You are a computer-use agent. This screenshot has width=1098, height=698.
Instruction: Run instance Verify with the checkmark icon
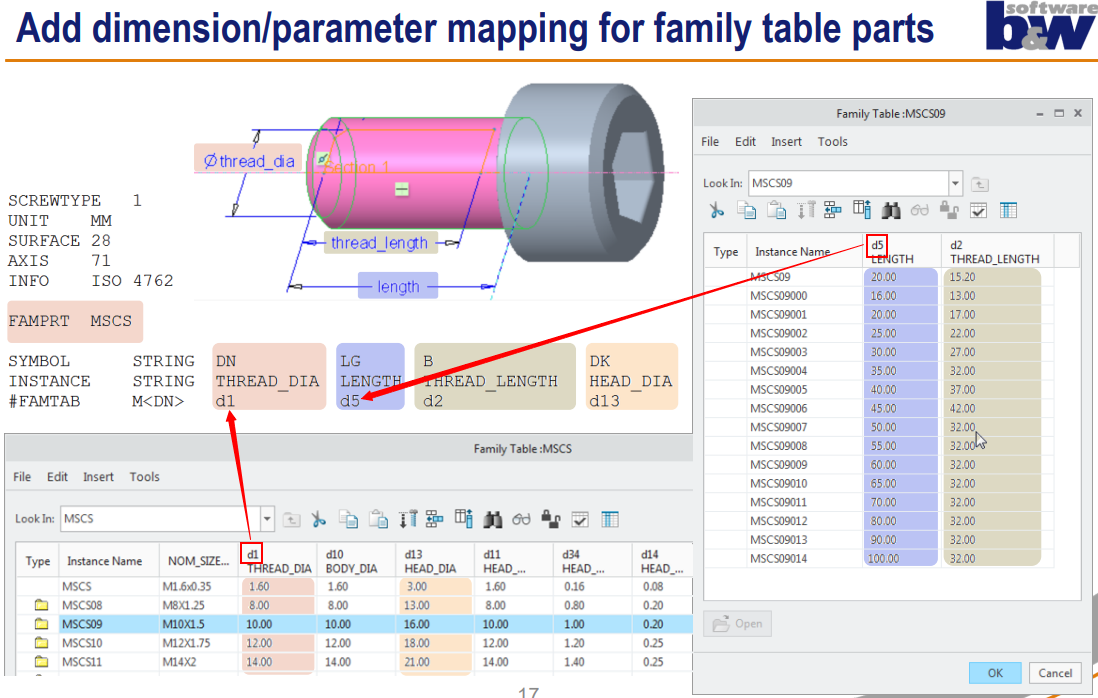(x=978, y=210)
